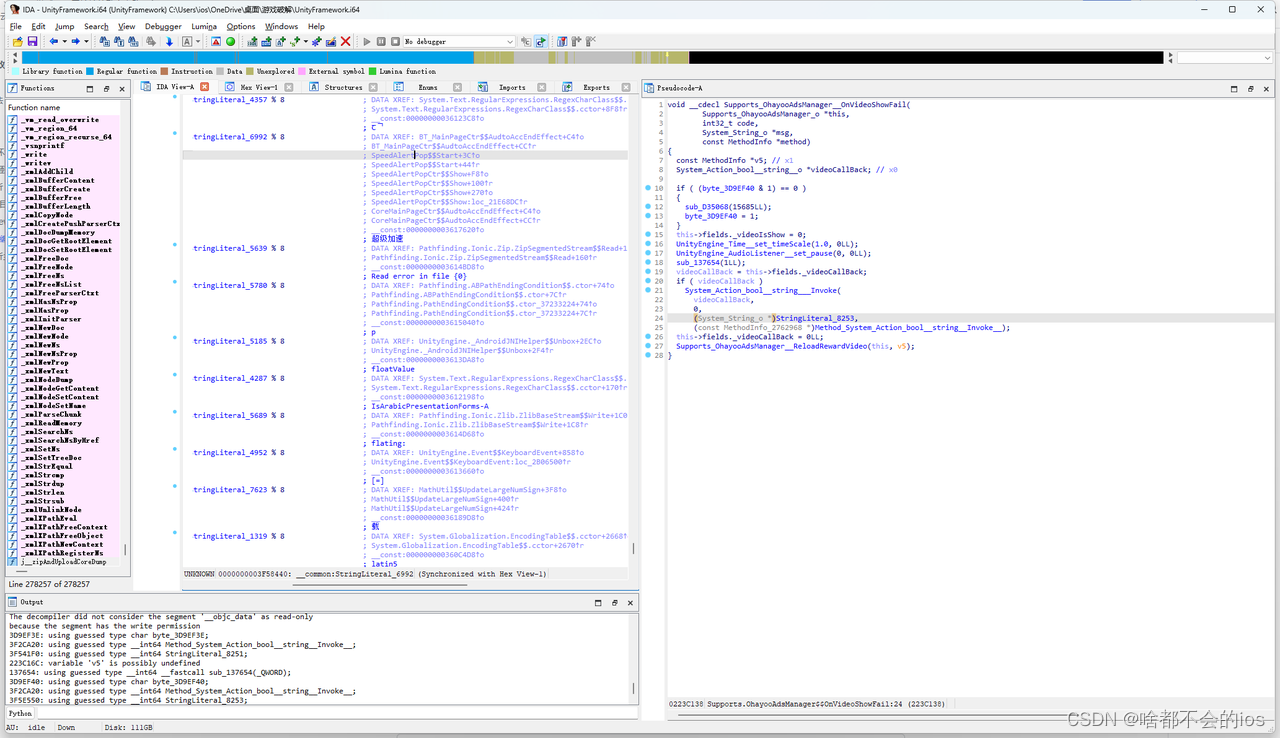Open the Search menu
Image resolution: width=1280 pixels, height=738 pixels.
click(96, 26)
